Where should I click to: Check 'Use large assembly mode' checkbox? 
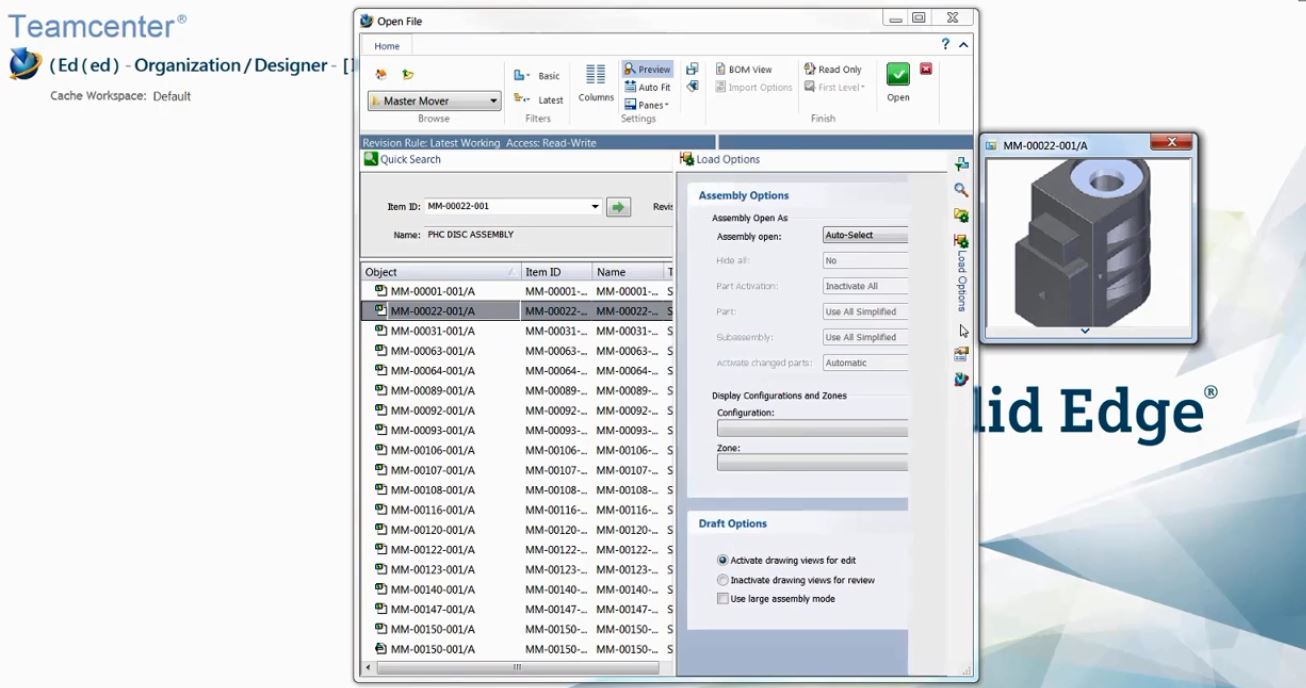[x=723, y=599]
